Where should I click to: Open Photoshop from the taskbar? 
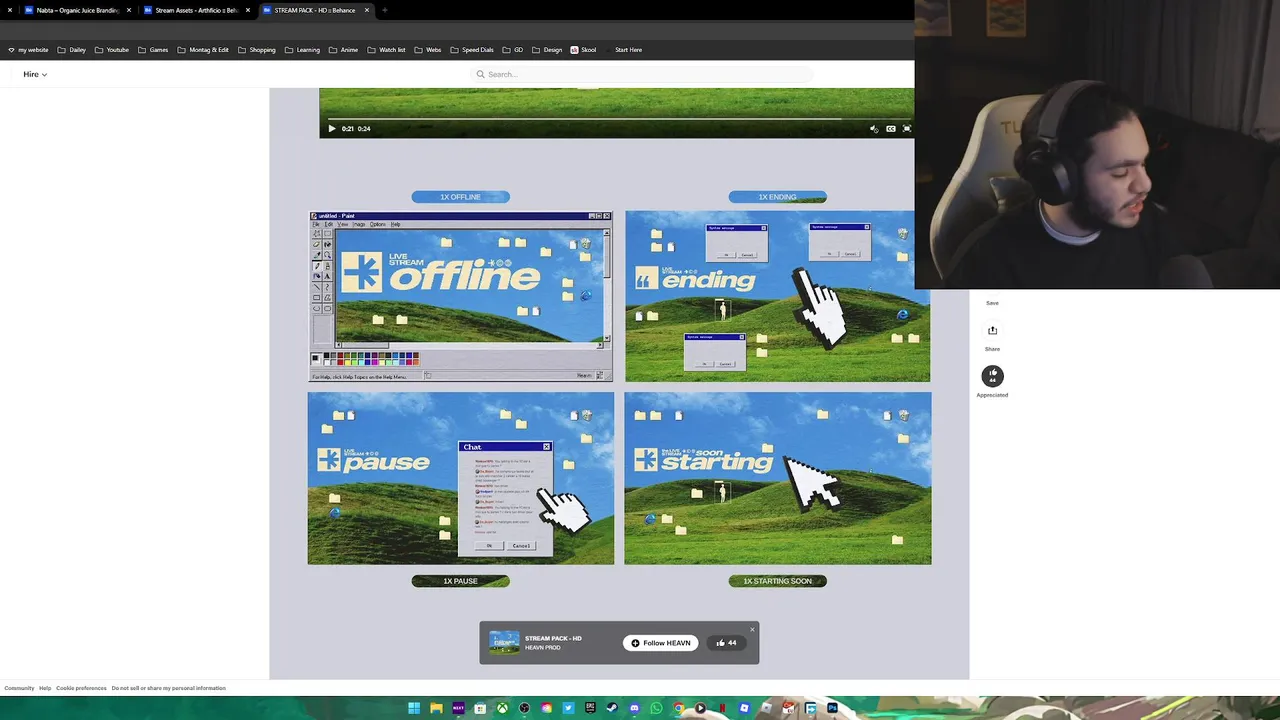pyautogui.click(x=832, y=708)
